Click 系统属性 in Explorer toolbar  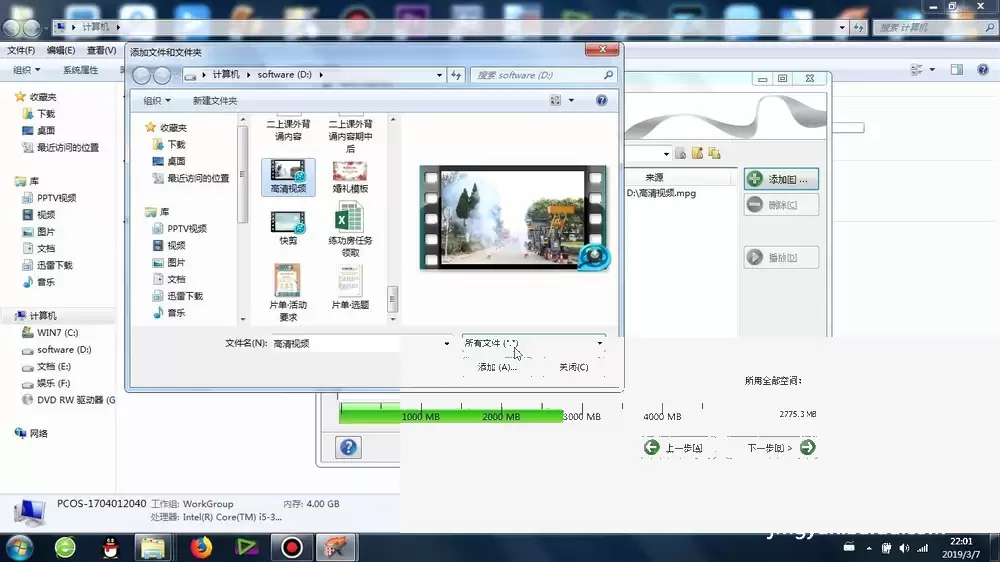80,70
